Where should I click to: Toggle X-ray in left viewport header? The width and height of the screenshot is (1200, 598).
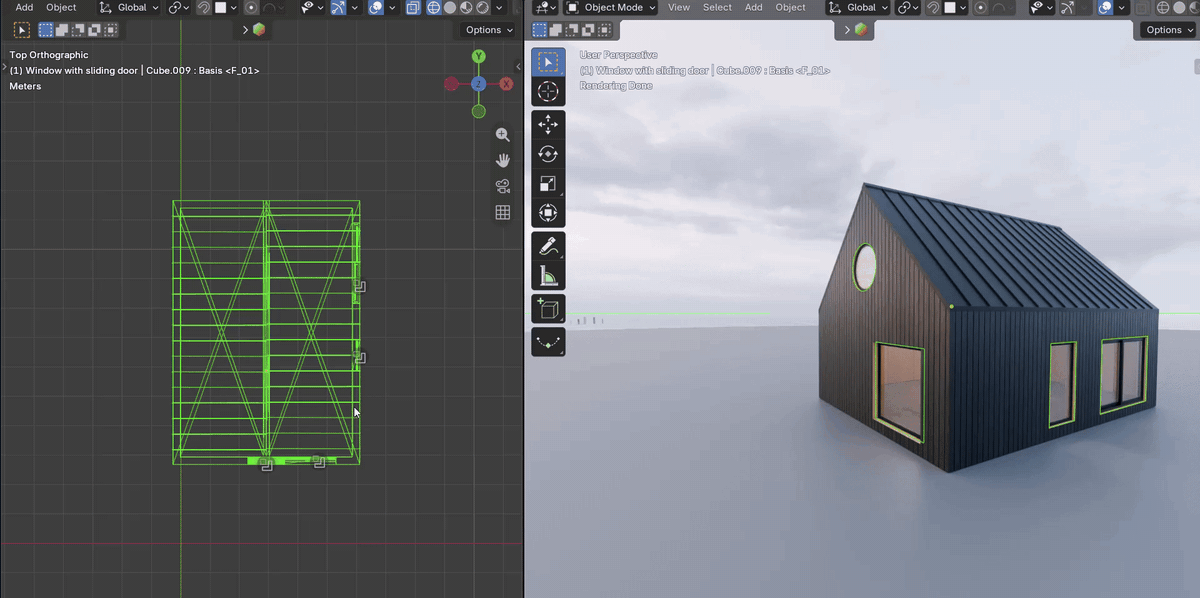(x=413, y=7)
